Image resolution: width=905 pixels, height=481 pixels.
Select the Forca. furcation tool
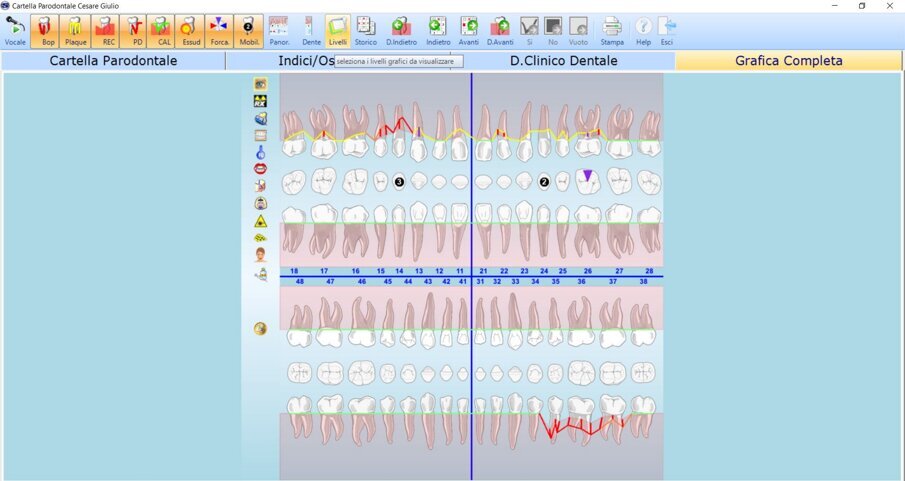(x=219, y=30)
